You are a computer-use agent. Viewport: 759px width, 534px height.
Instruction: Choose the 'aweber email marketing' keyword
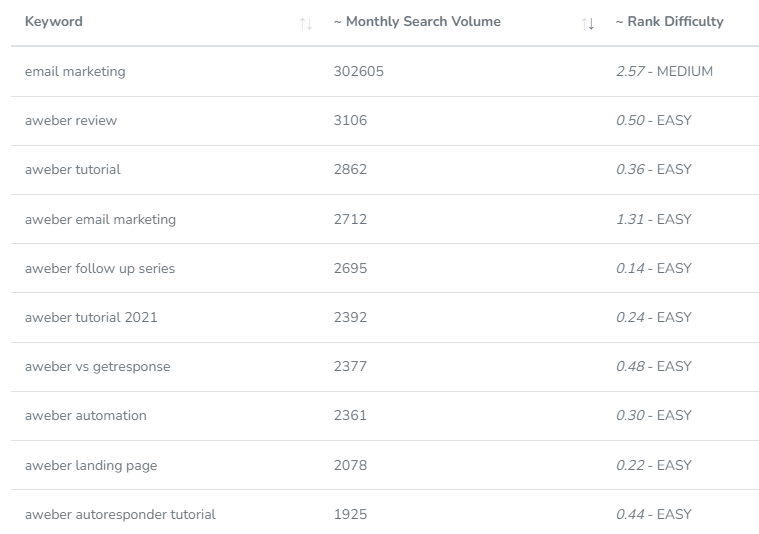(100, 219)
